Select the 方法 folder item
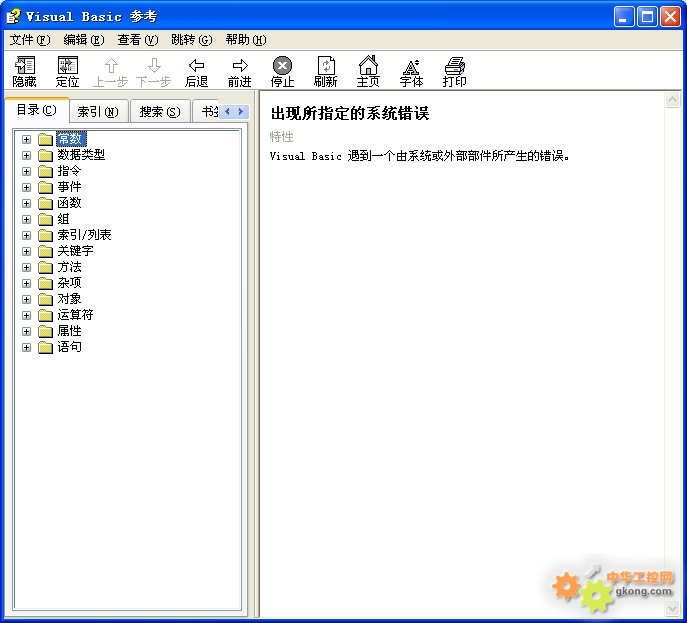Image resolution: width=687 pixels, height=623 pixels. [69, 267]
